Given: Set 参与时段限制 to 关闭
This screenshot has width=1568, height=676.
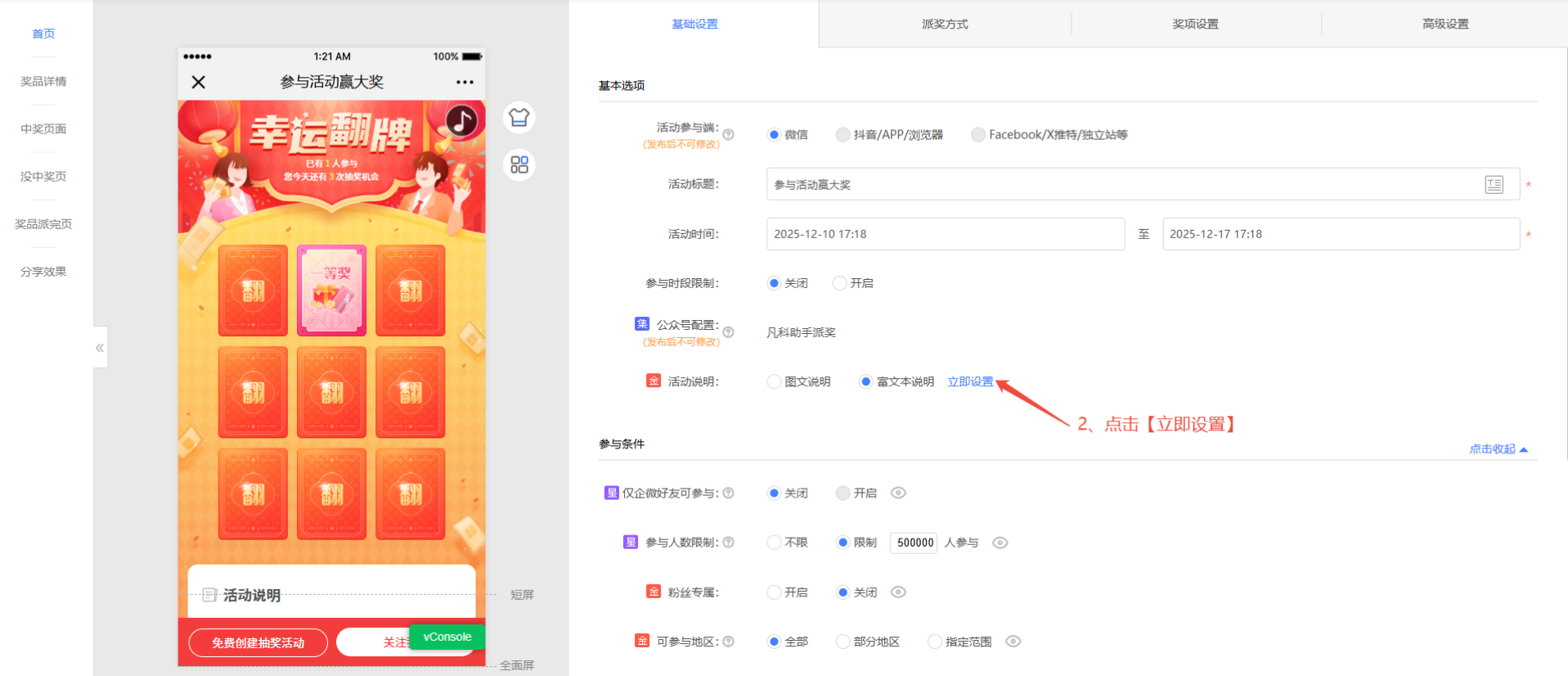Looking at the screenshot, I should click(x=774, y=283).
